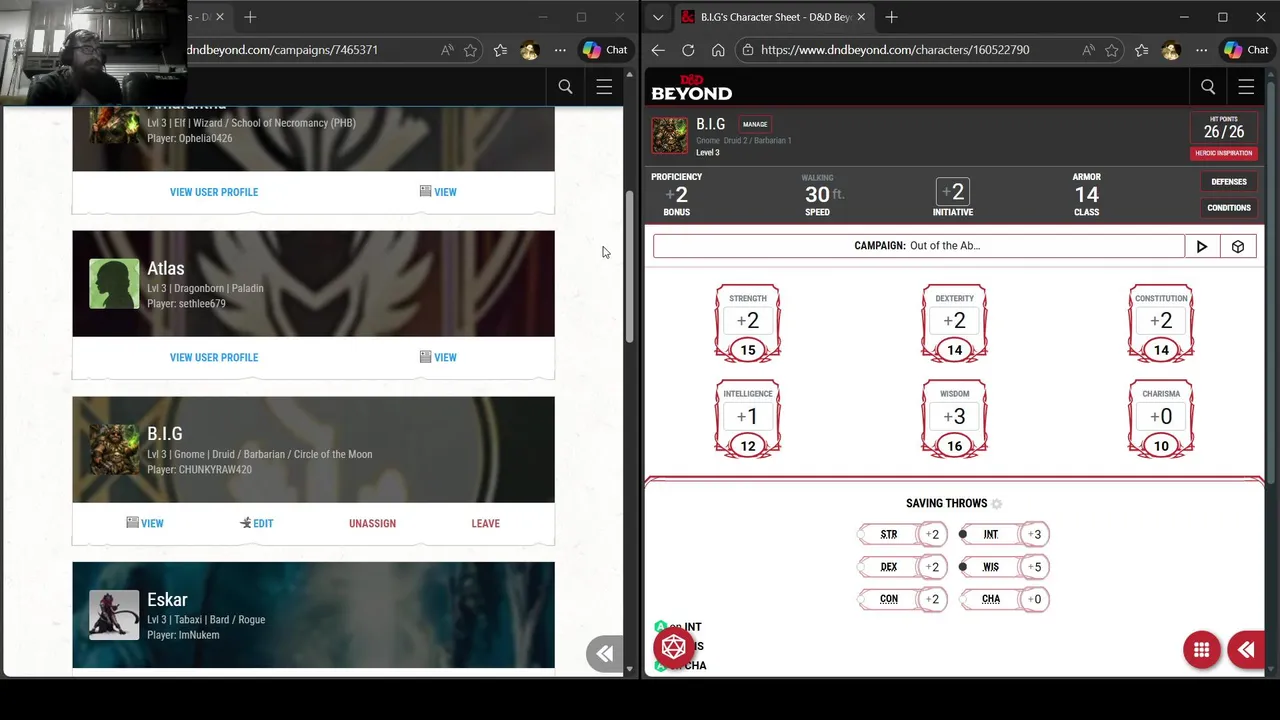Roll the Wisdom +3 ability check

[x=955, y=417]
